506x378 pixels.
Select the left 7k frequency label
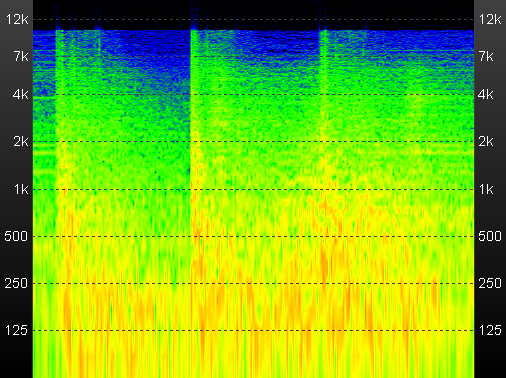[x=21, y=56]
